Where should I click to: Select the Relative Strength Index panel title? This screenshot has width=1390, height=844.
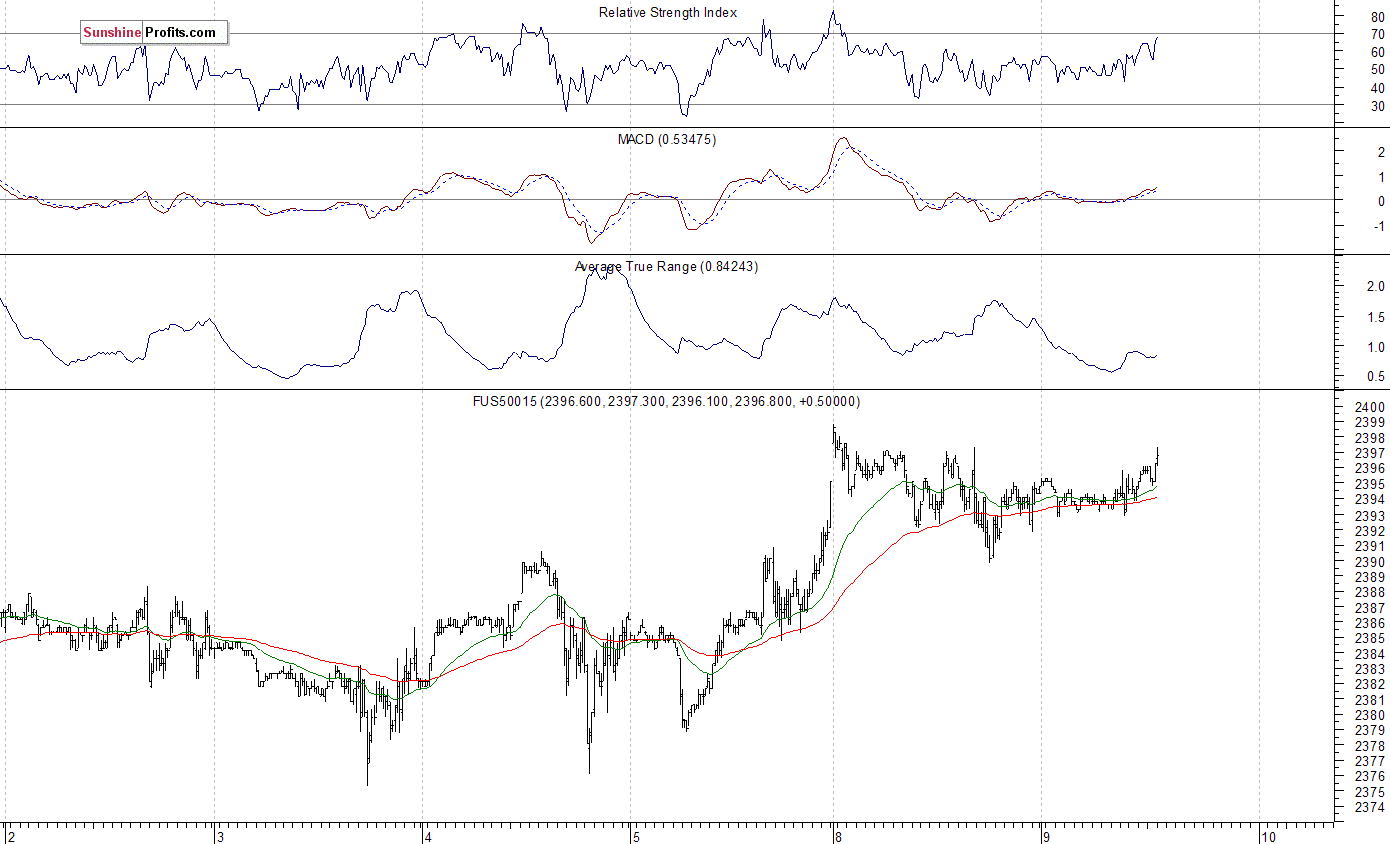click(668, 13)
